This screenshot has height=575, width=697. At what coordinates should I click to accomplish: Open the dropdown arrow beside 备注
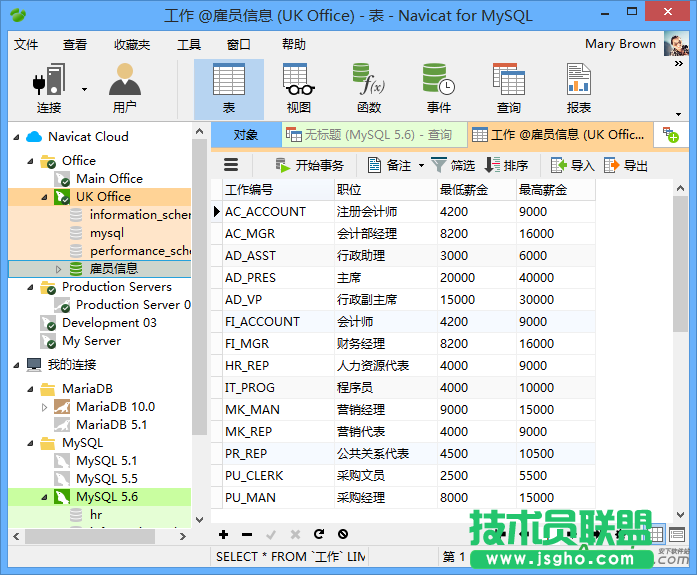click(x=421, y=166)
